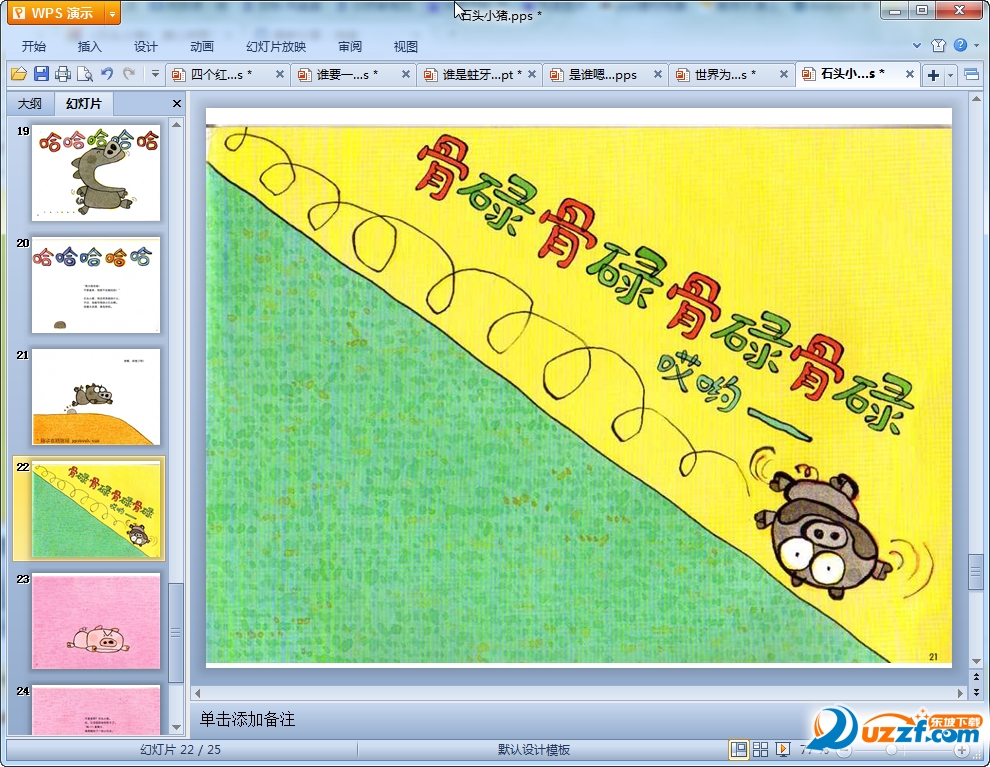Open file with the folder icon
This screenshot has height=767, width=990.
pyautogui.click(x=19, y=74)
